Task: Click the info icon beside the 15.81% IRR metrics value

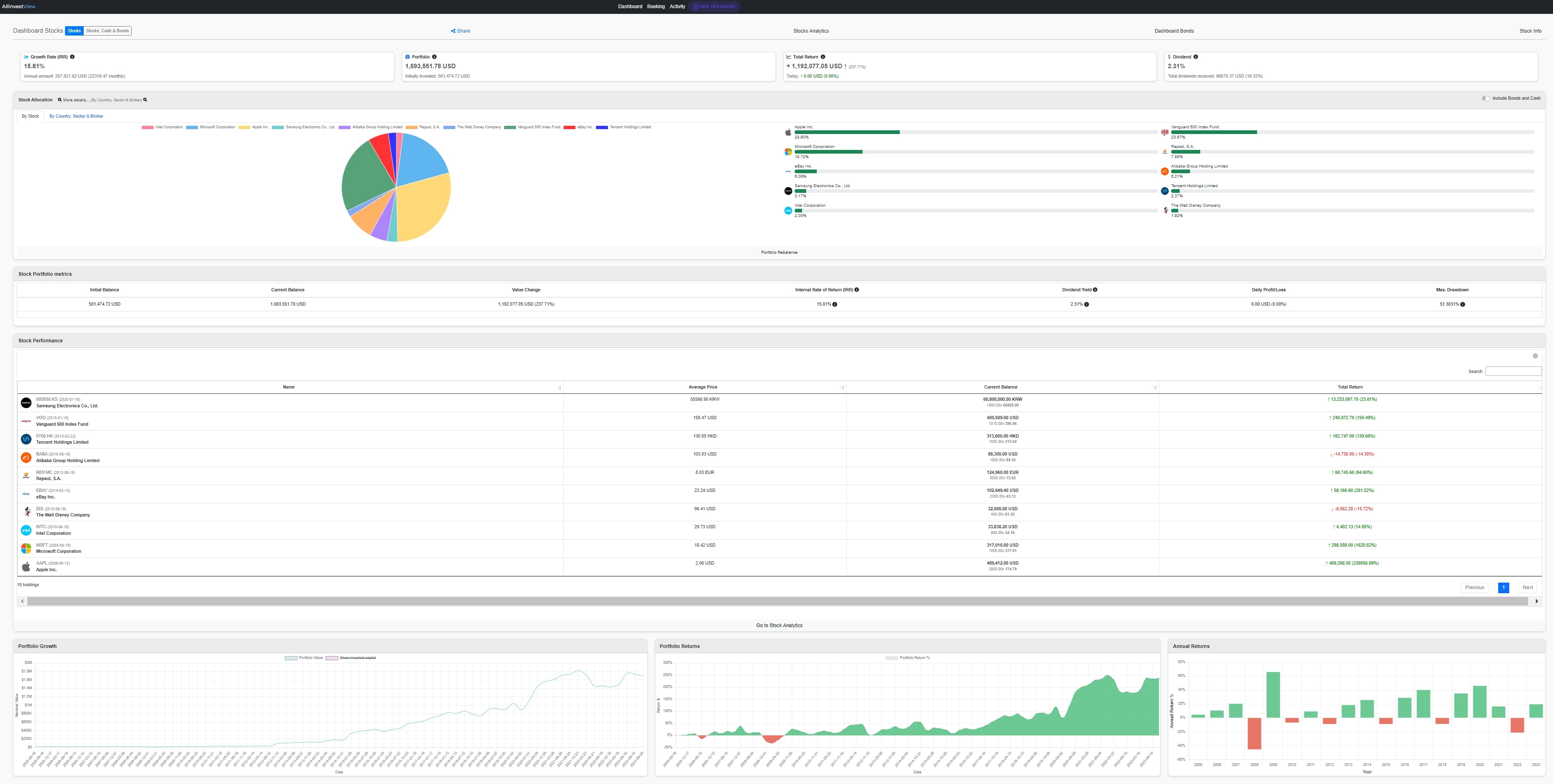Action: click(834, 304)
